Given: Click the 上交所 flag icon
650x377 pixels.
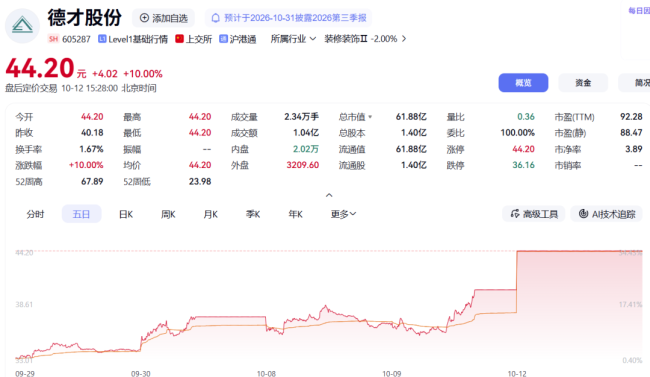Looking at the screenshot, I should pos(179,39).
